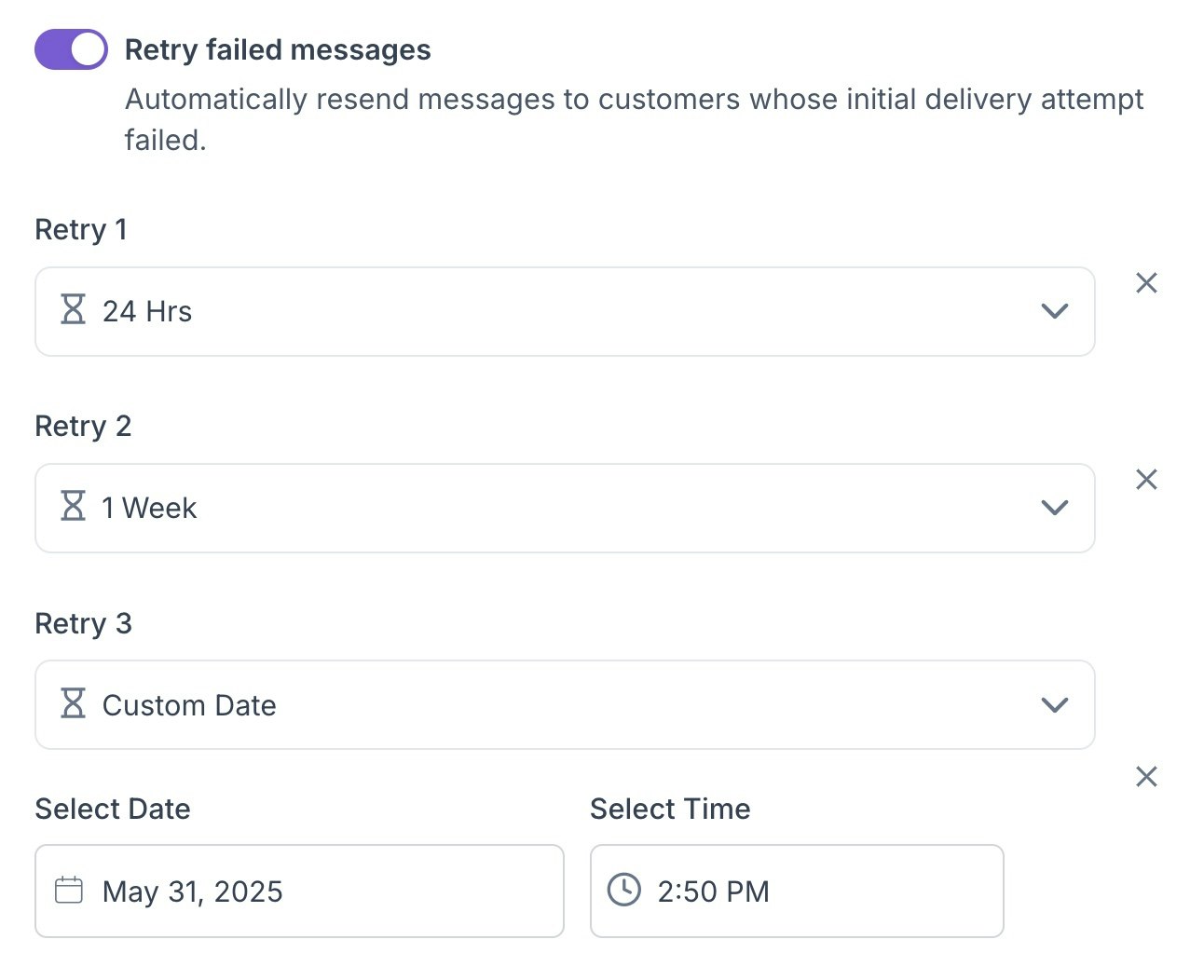
Task: Remove Retry 2 with its X icon
Action: click(1146, 480)
